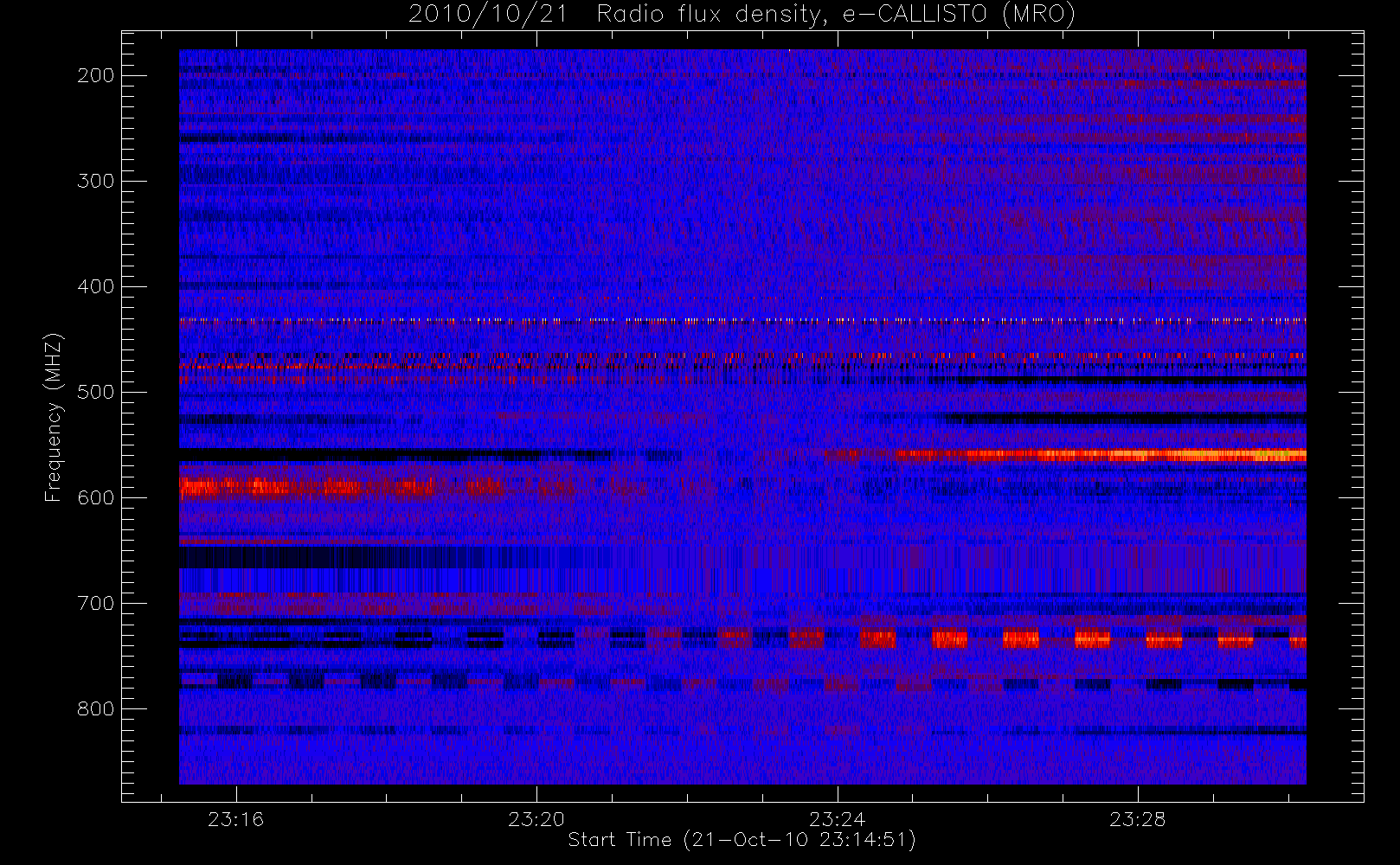Click the 400 frequency tick label
This screenshot has width=1400, height=865.
95,286
